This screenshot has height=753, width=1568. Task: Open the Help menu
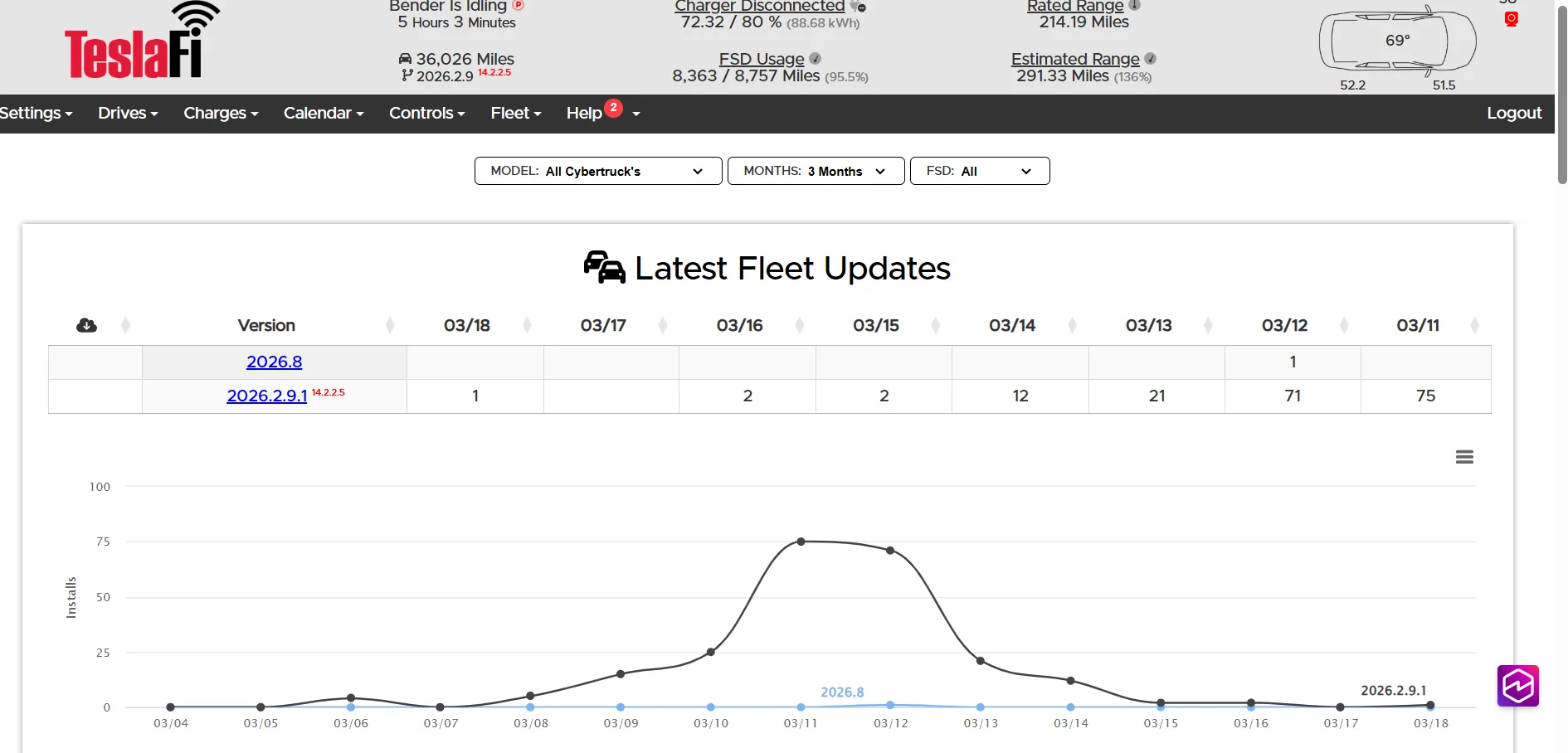pos(584,113)
